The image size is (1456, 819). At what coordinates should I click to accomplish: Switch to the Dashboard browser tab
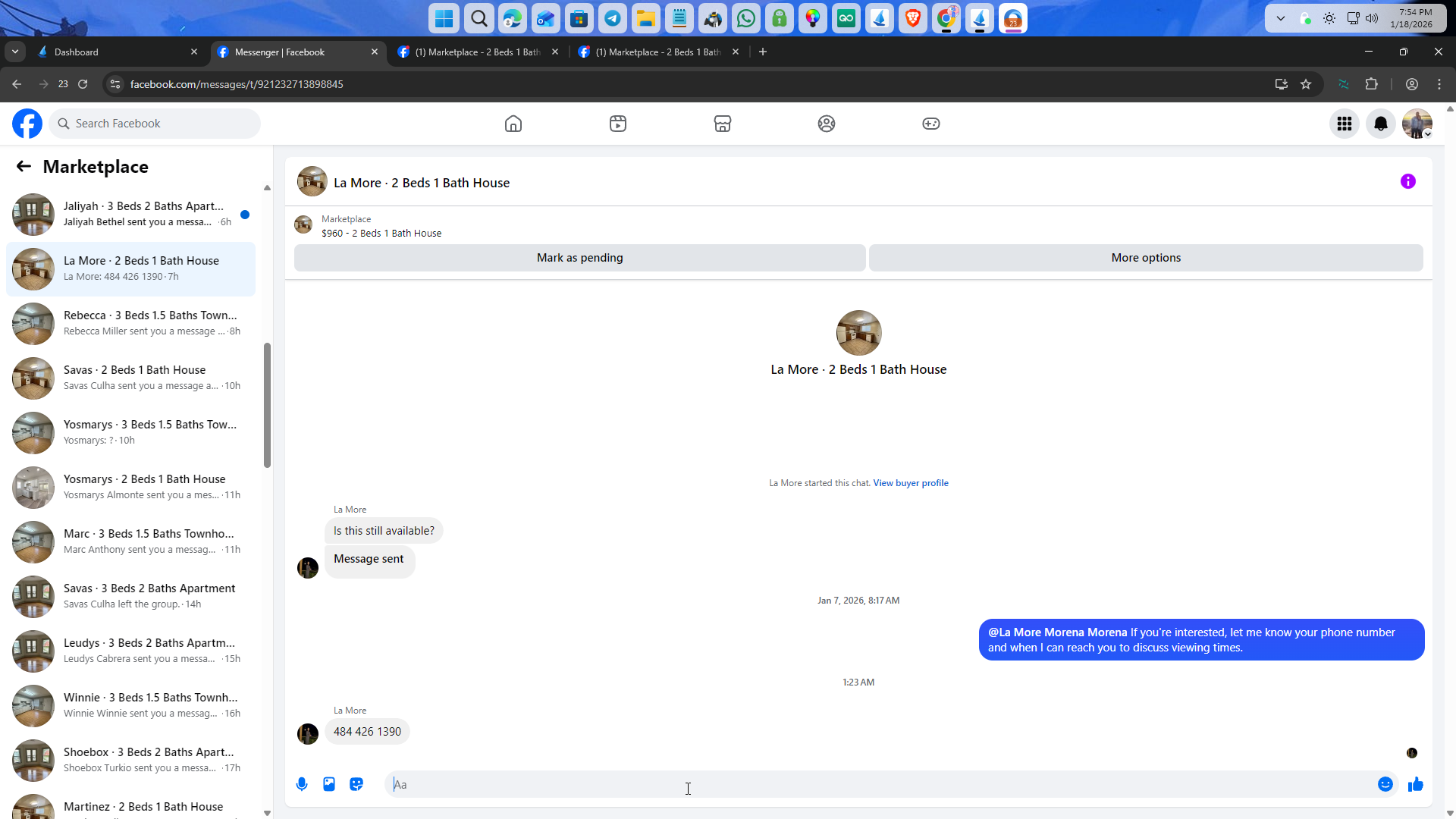114,52
